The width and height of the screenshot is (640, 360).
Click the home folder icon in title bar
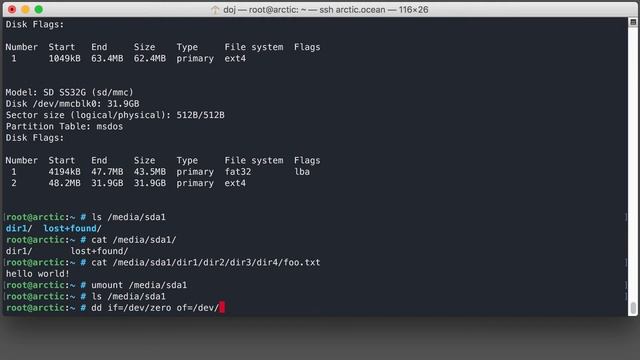[x=215, y=10]
